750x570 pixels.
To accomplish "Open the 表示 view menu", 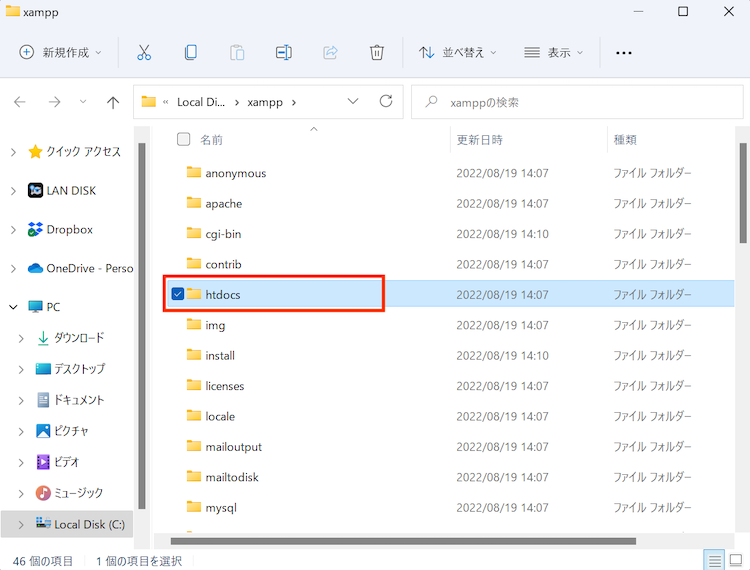I will [x=553, y=52].
